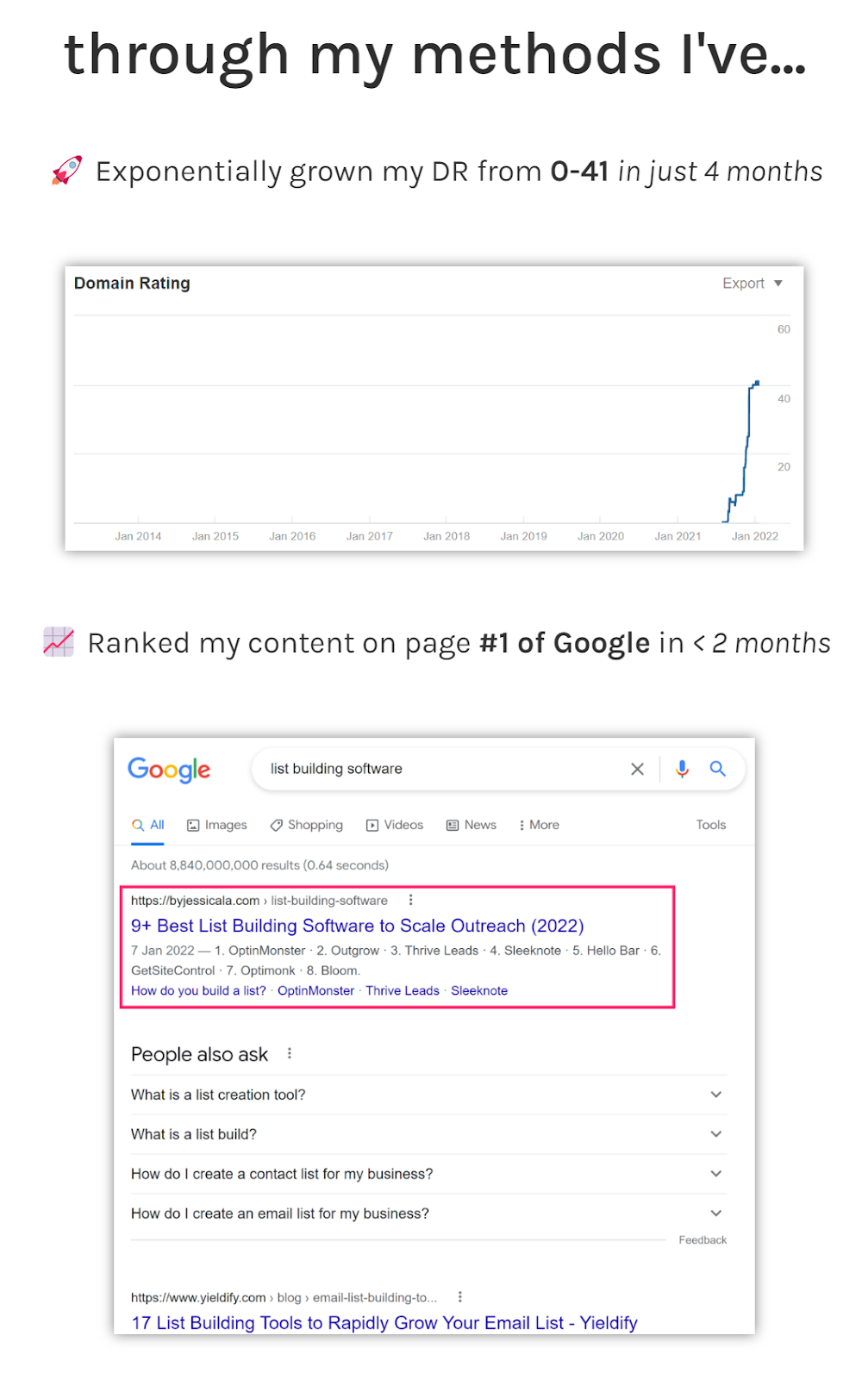Open the Export dropdown on Domain Rating

click(x=752, y=284)
